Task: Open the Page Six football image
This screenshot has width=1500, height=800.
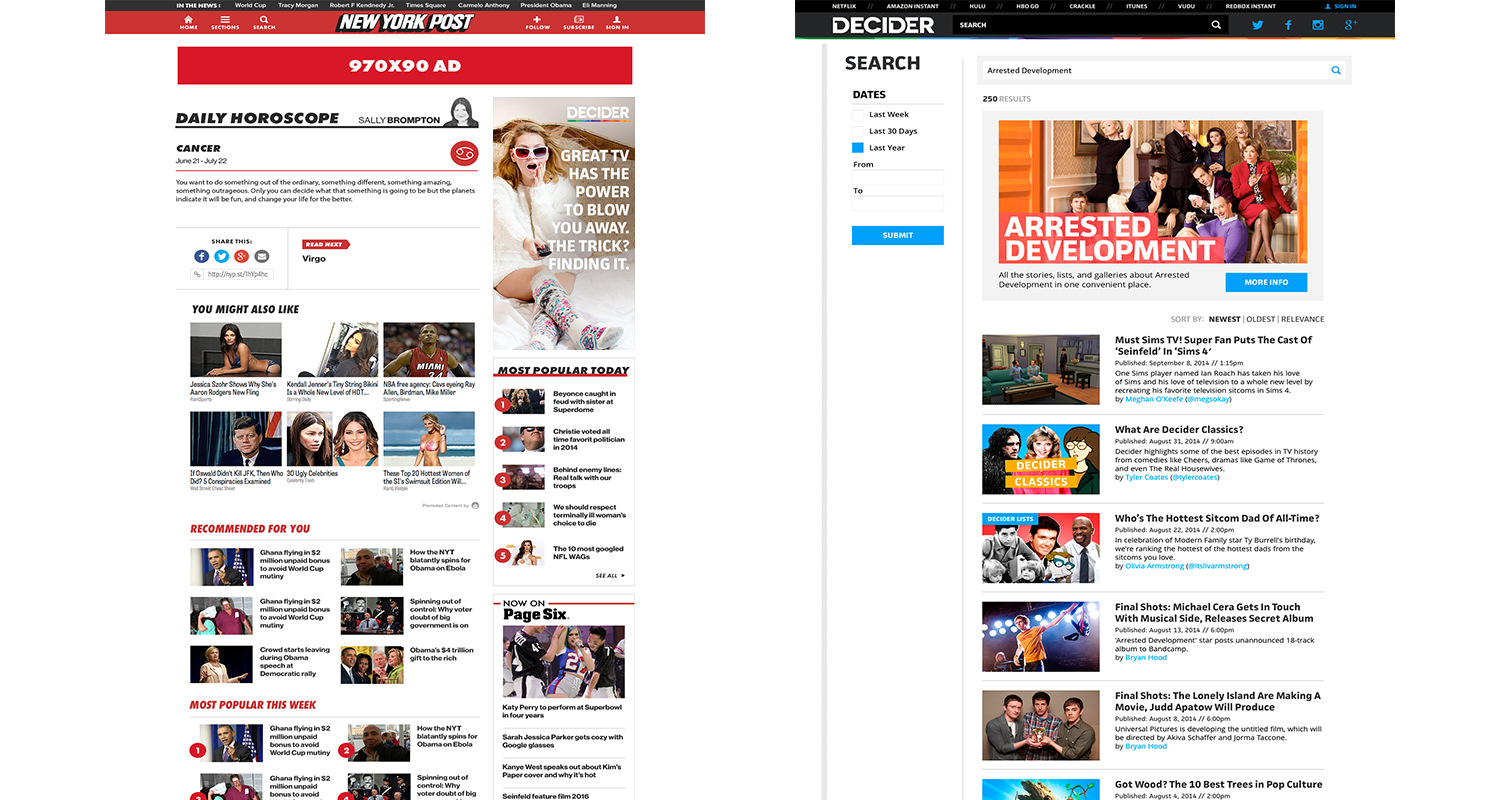Action: [x=564, y=661]
